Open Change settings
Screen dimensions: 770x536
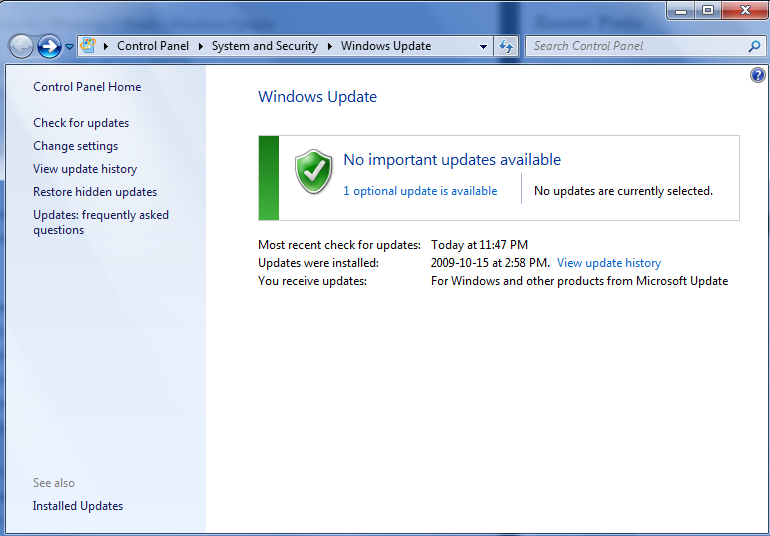point(76,146)
